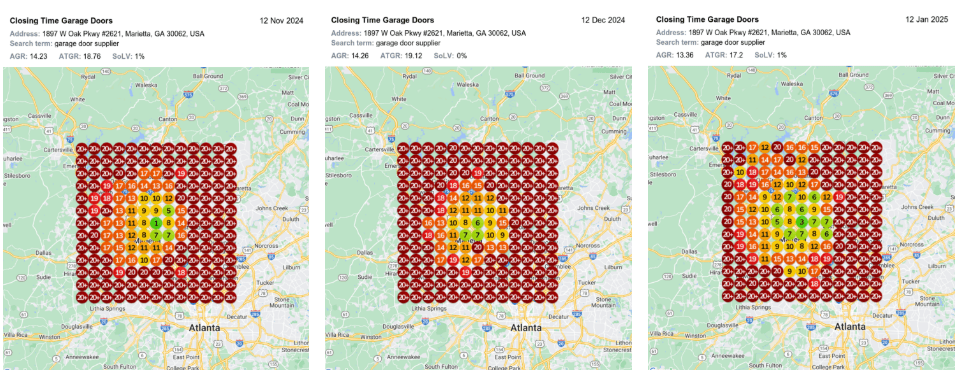This screenshot has width=959, height=374.
Task: Click the AGR value 14.26
Action: (360, 55)
